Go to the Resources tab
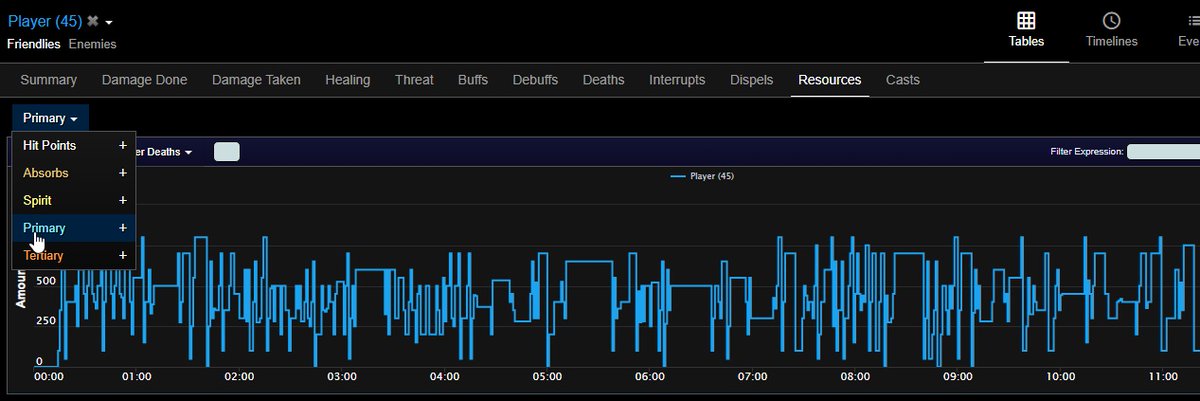This screenshot has width=1200, height=401. [829, 80]
